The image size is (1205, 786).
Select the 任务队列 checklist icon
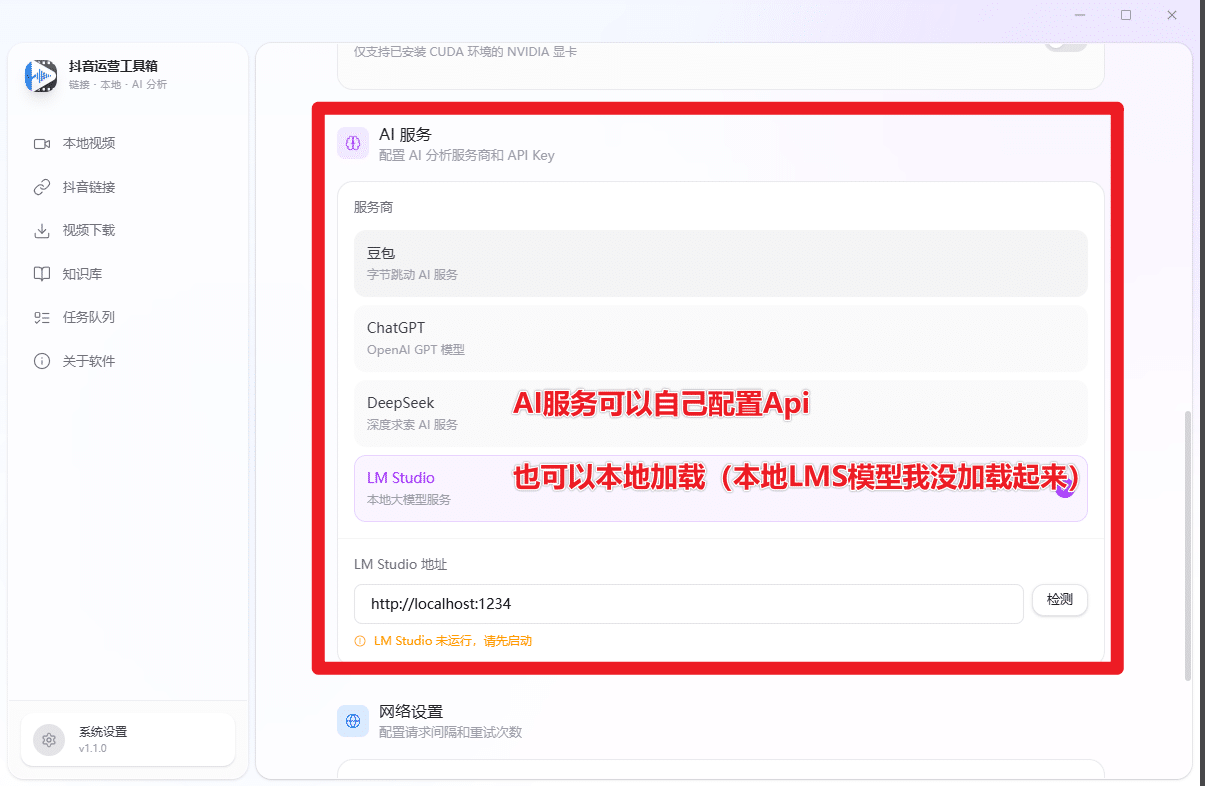41,317
